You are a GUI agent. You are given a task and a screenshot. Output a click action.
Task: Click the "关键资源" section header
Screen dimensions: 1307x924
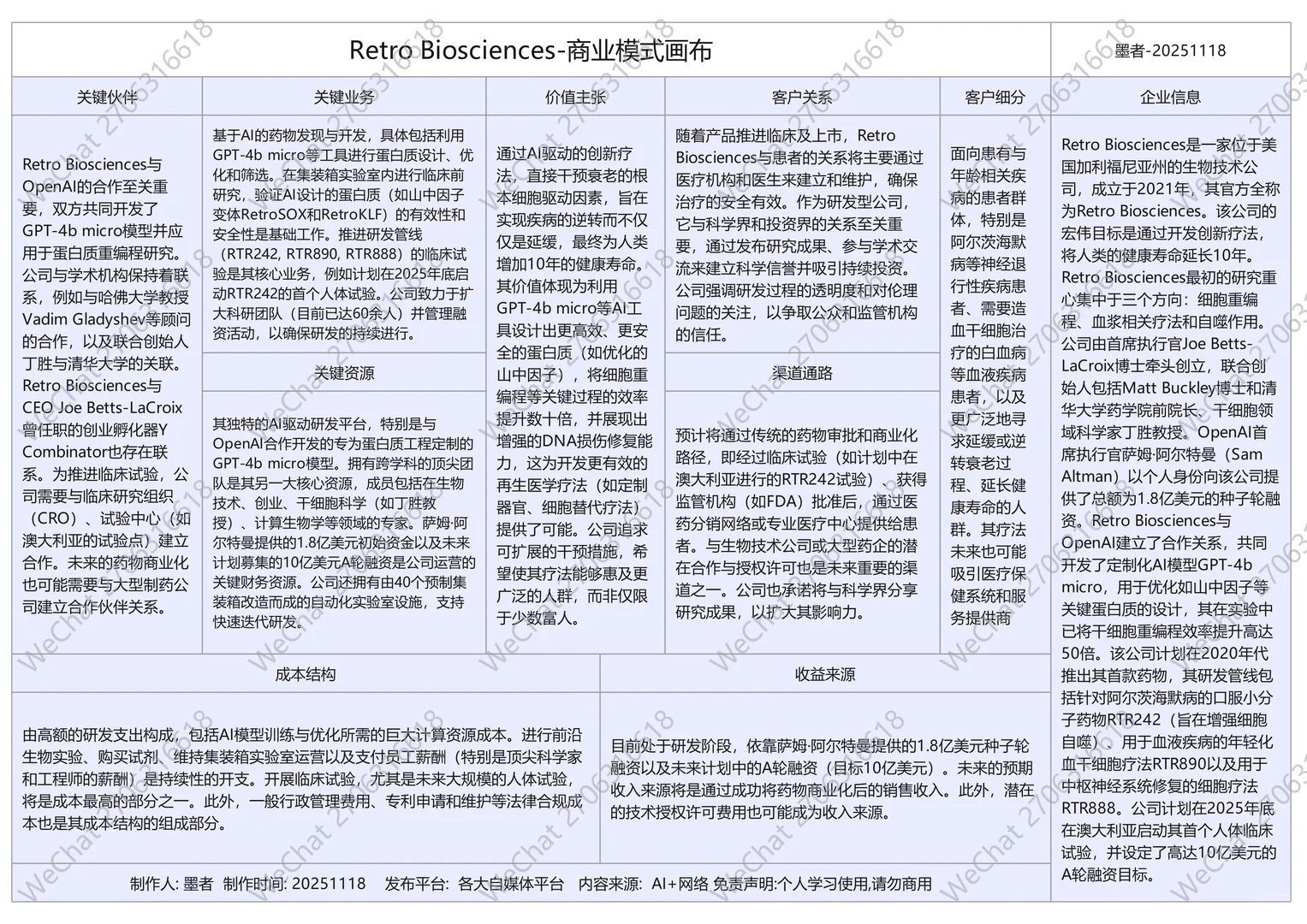click(344, 373)
